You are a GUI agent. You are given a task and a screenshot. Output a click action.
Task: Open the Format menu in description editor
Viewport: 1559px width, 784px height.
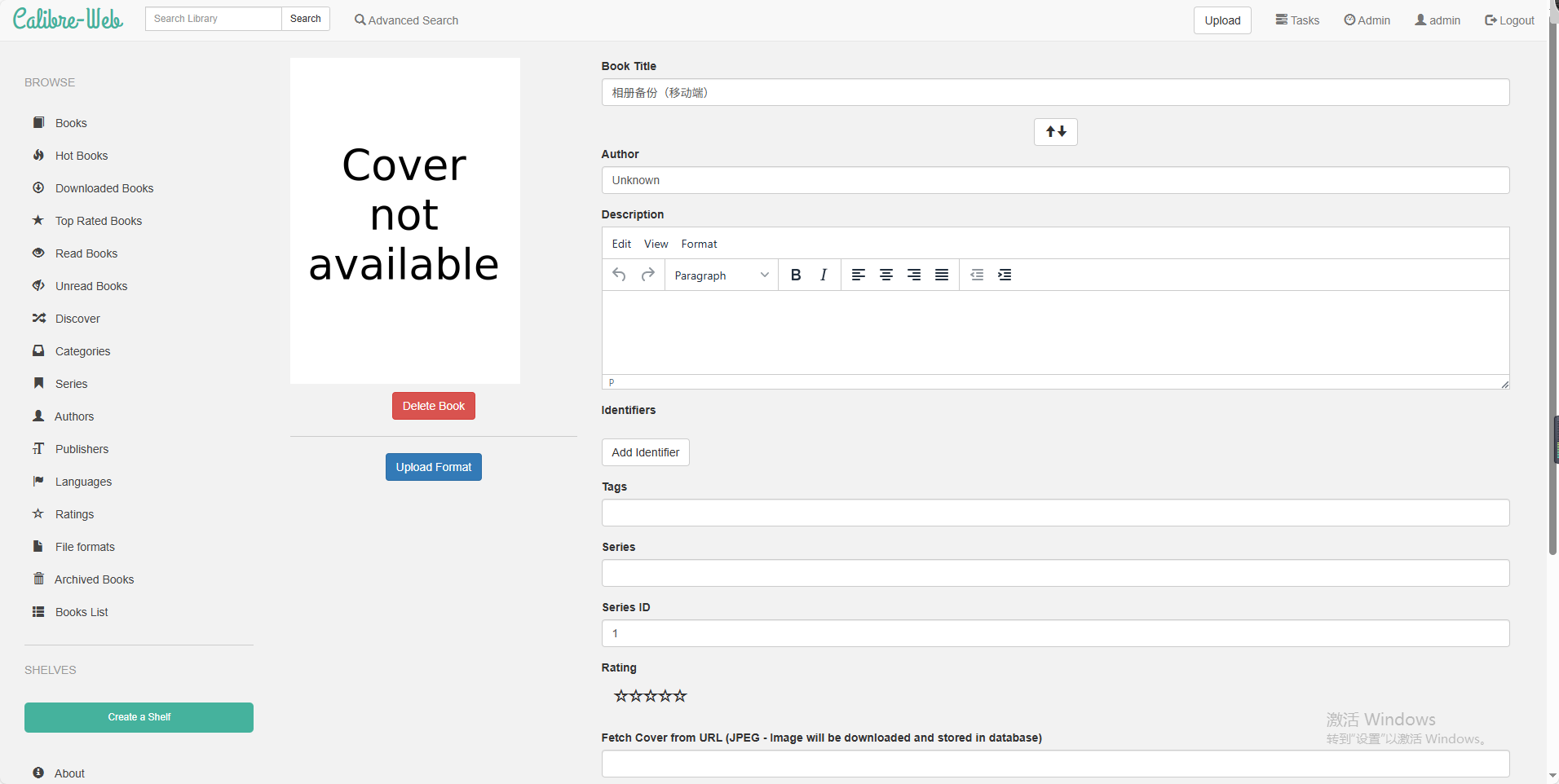[699, 244]
